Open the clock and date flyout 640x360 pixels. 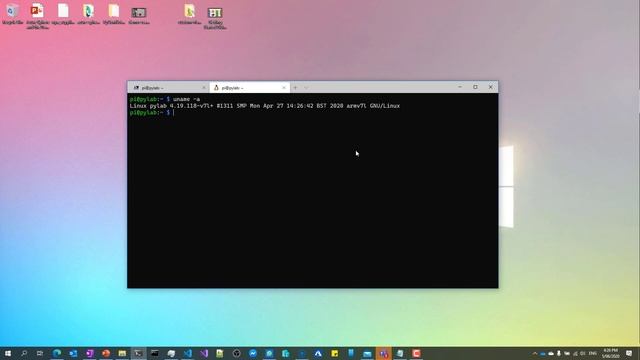(x=611, y=353)
